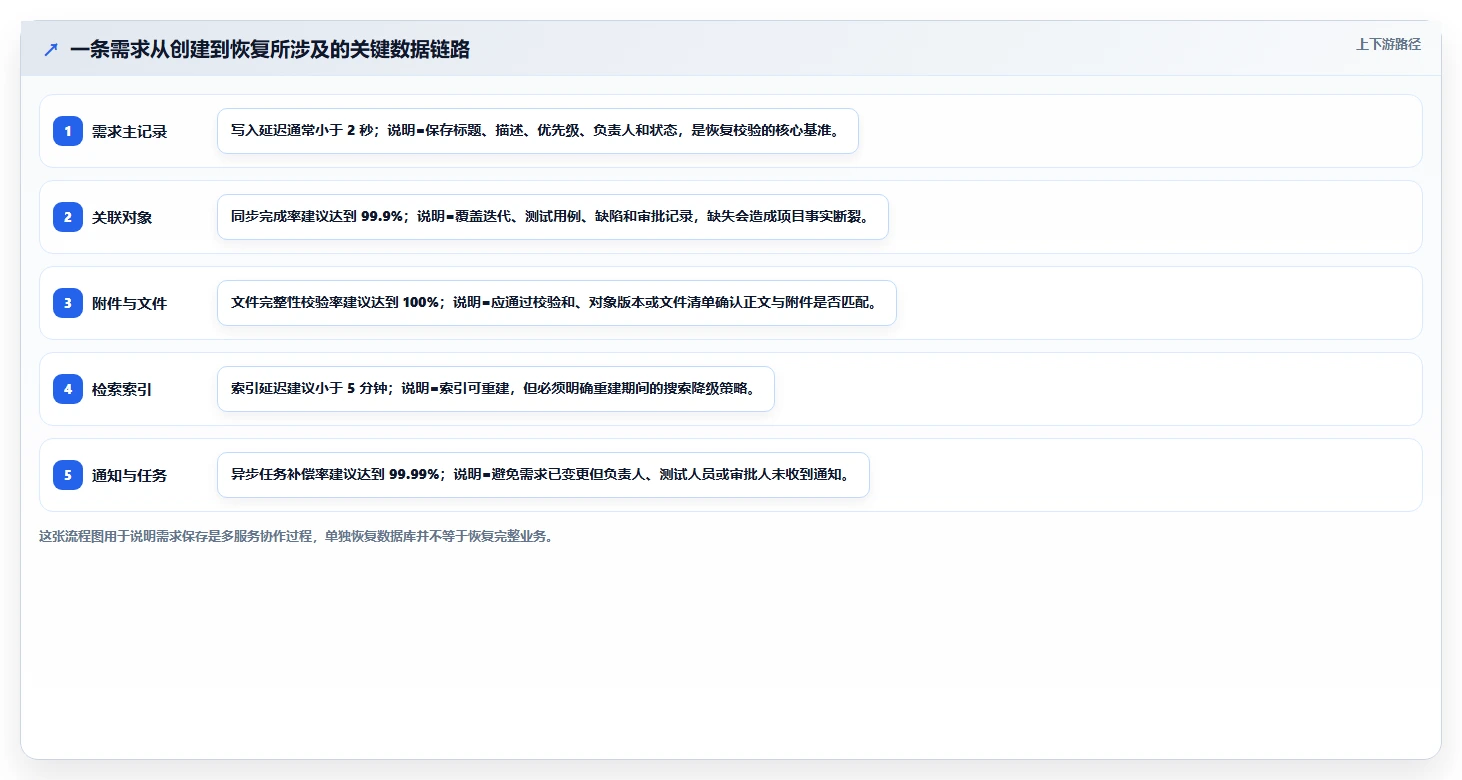The height and width of the screenshot is (780, 1462).
Task: Click the description box about 写入延迟通常小于 2 秒
Action: (x=538, y=131)
